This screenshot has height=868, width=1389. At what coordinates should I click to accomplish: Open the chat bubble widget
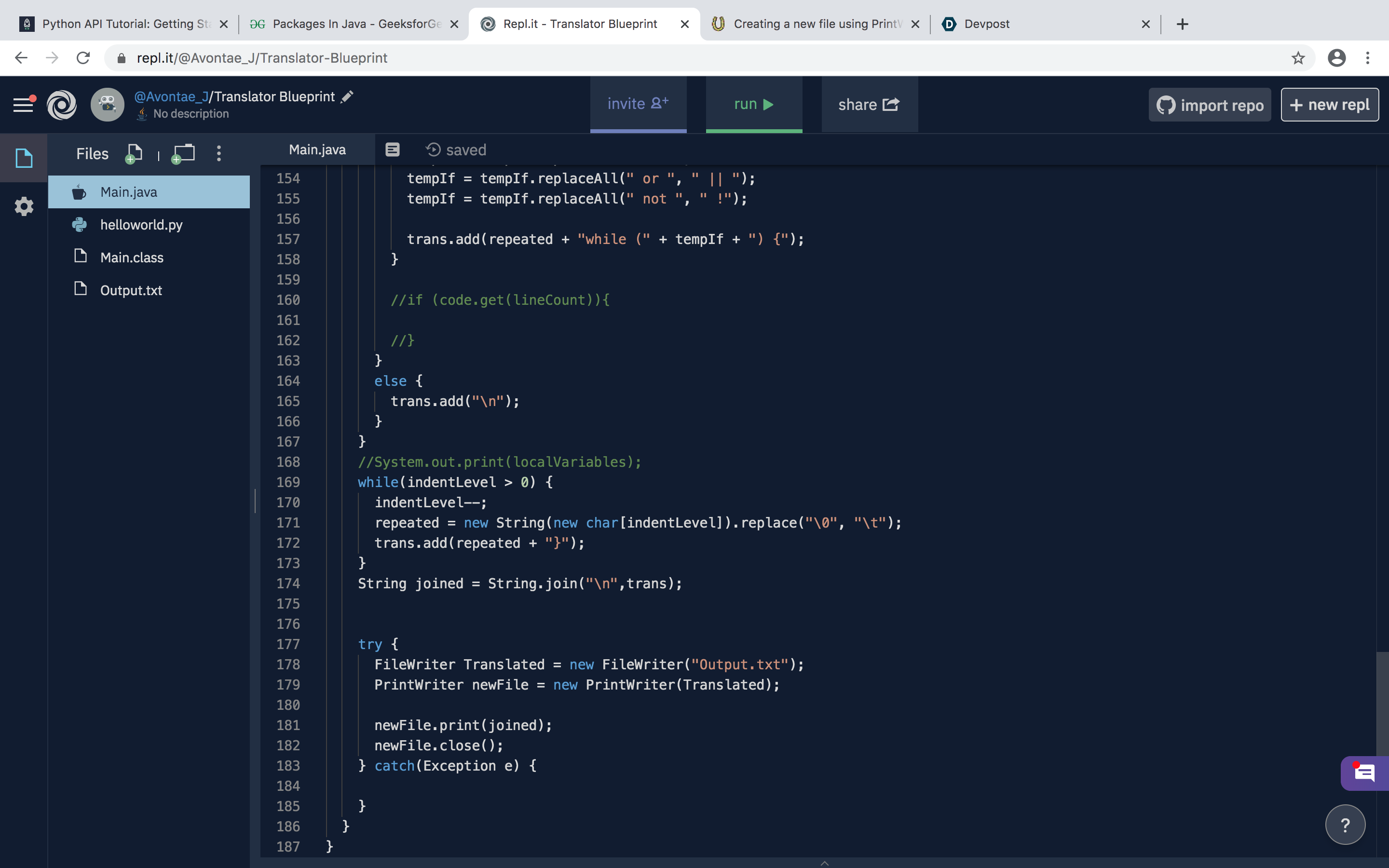click(1364, 773)
